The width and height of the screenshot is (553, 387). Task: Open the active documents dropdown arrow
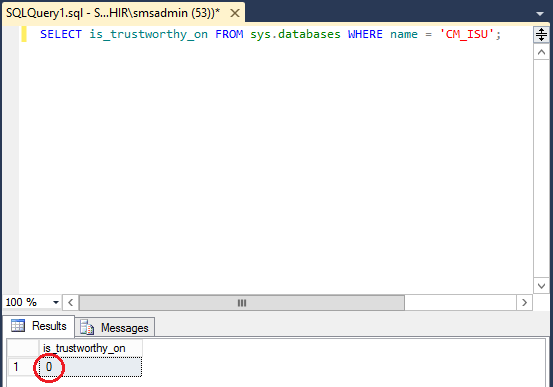pyautogui.click(x=540, y=14)
